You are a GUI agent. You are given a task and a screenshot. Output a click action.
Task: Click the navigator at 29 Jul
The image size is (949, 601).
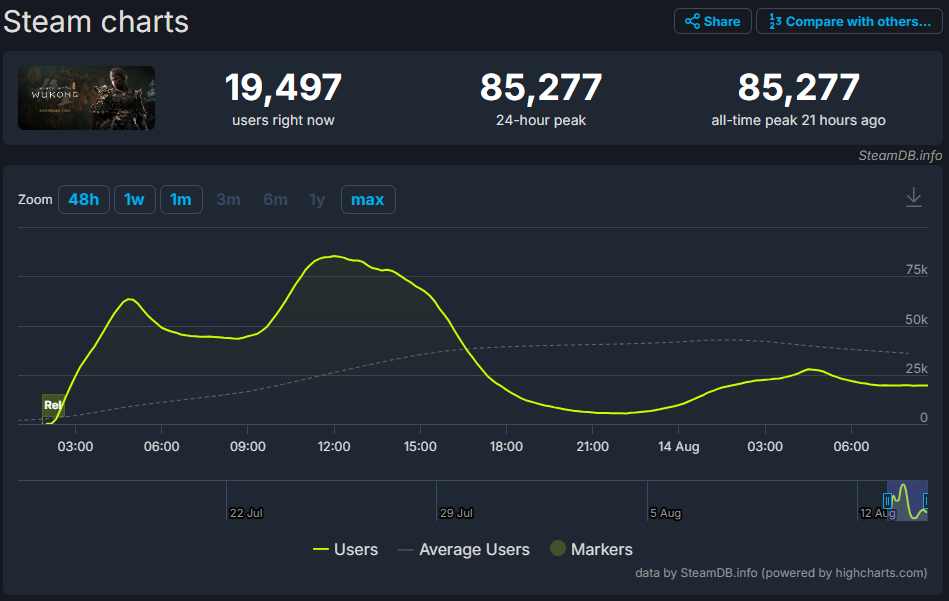(456, 513)
